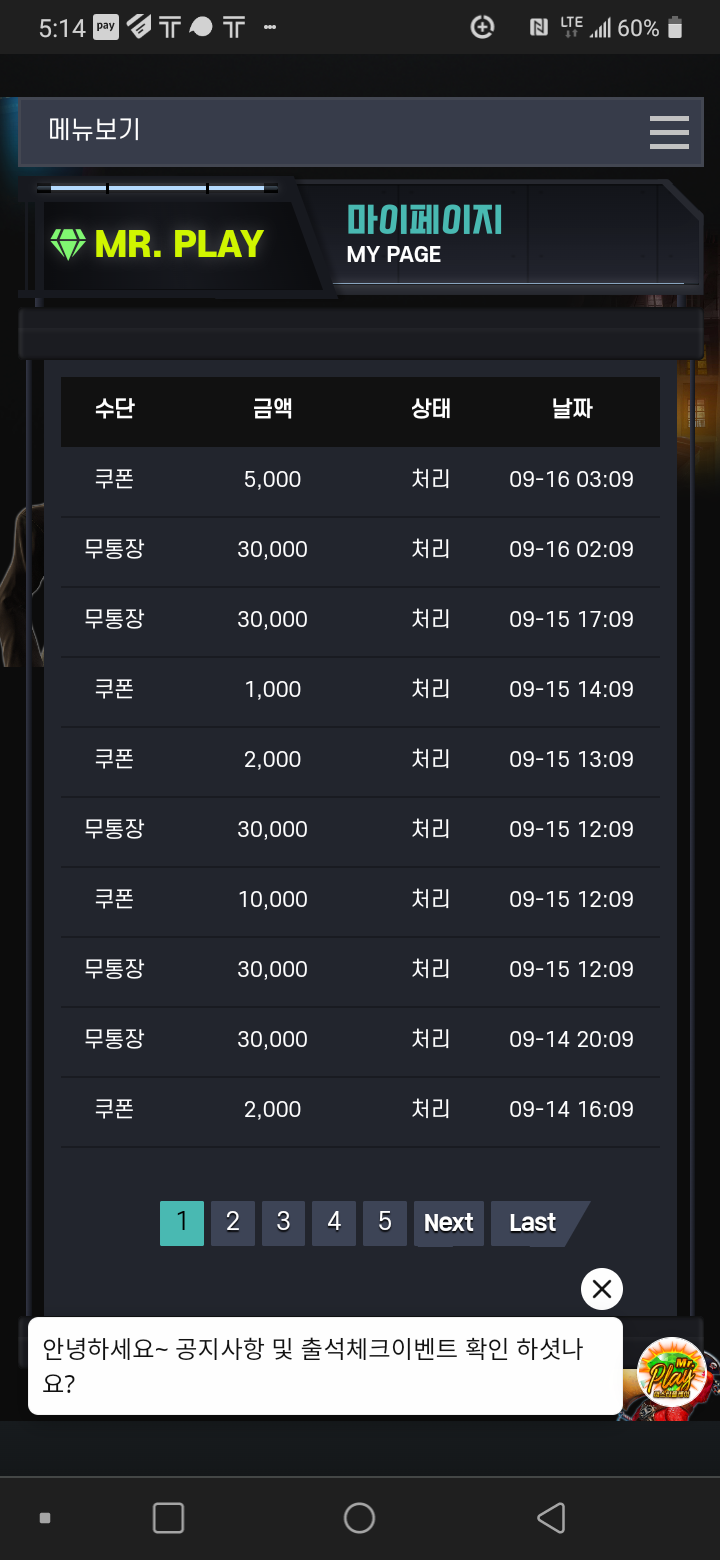Close the chat popup with X icon

602,1289
